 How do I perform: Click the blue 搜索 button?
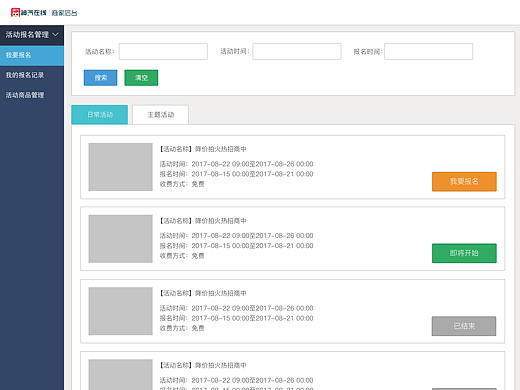(100, 78)
